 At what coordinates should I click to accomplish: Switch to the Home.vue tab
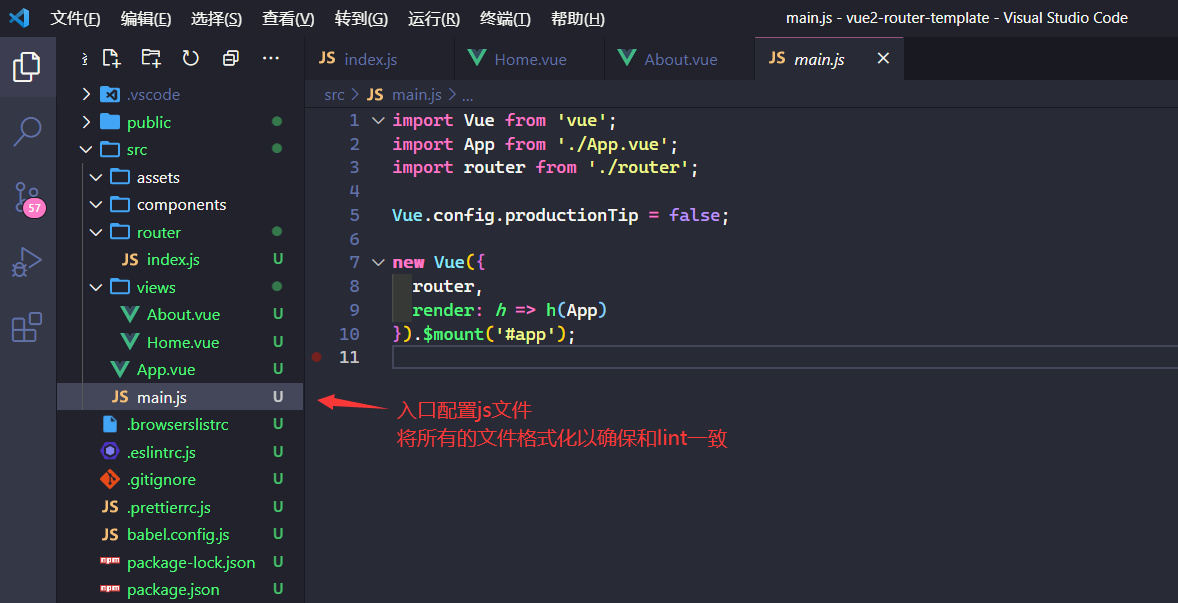(530, 59)
